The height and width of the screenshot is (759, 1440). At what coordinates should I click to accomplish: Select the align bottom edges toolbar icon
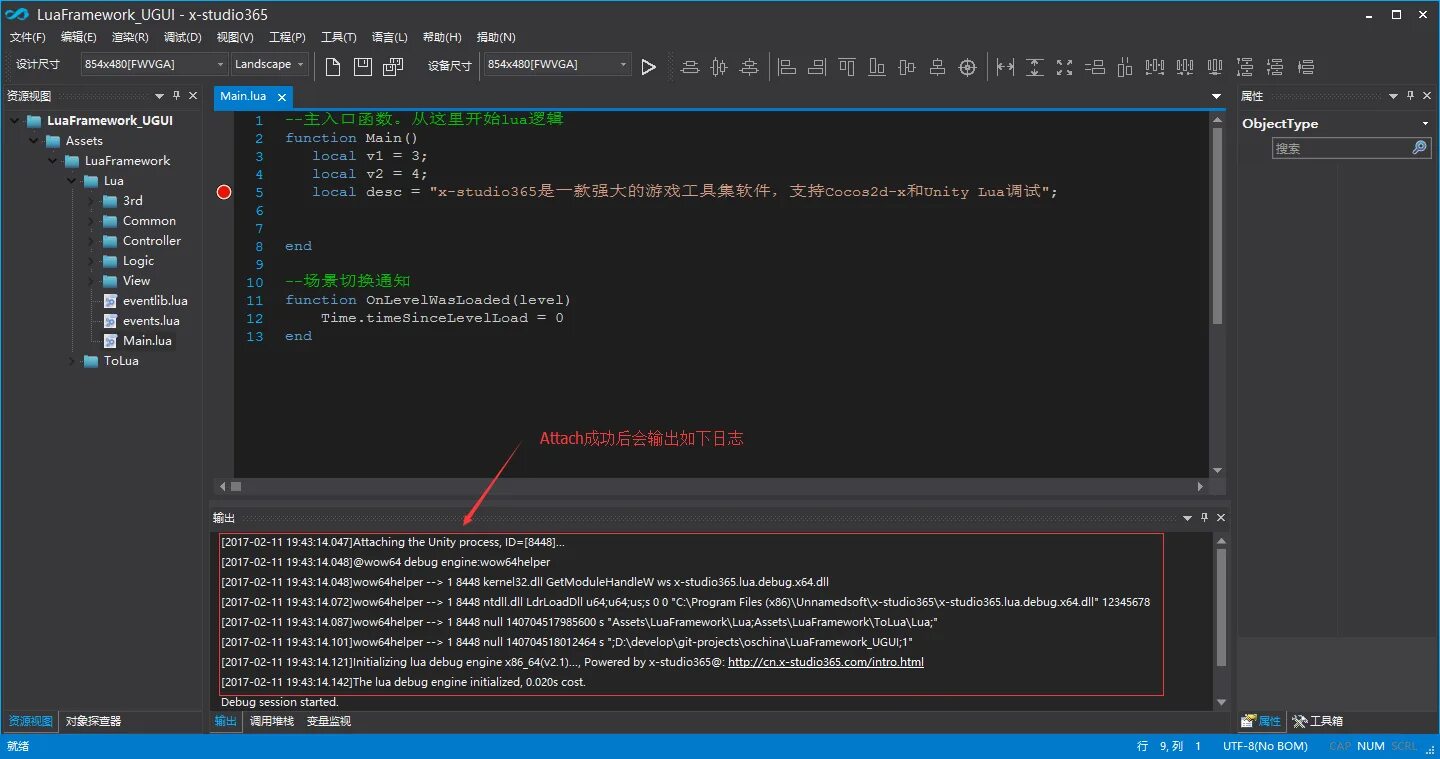[877, 67]
